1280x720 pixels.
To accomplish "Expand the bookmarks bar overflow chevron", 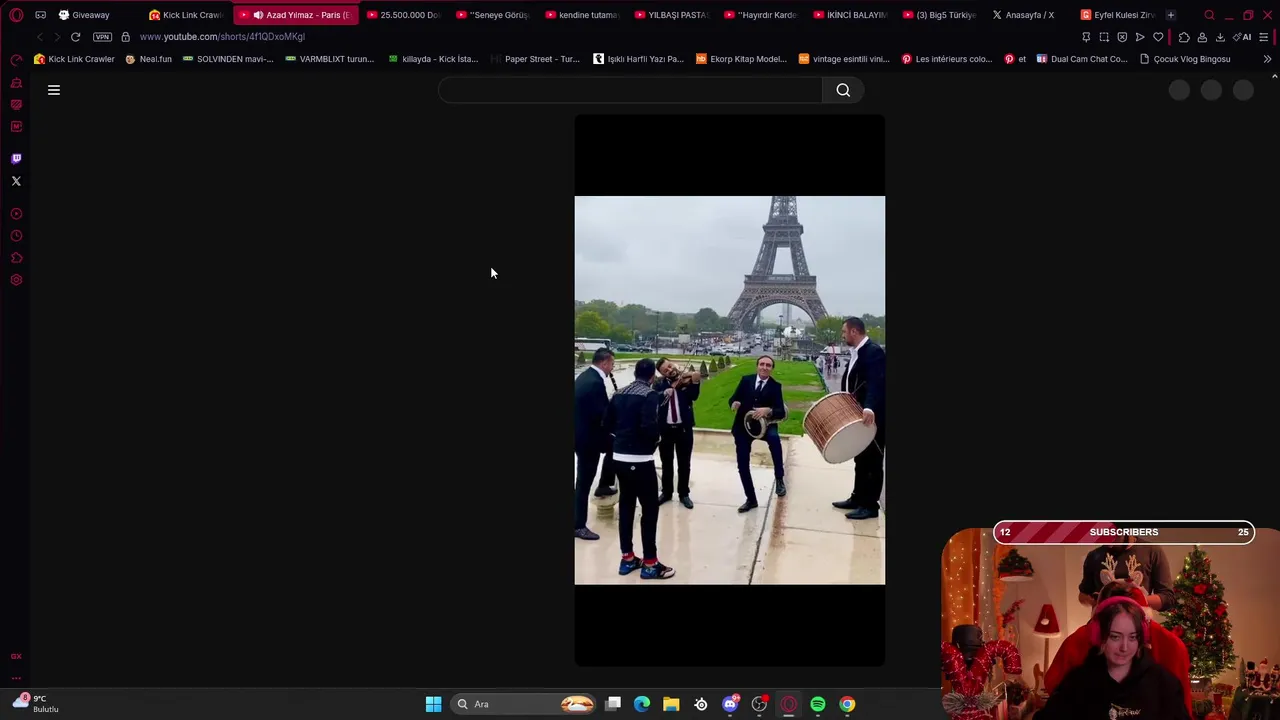I will (x=1267, y=59).
